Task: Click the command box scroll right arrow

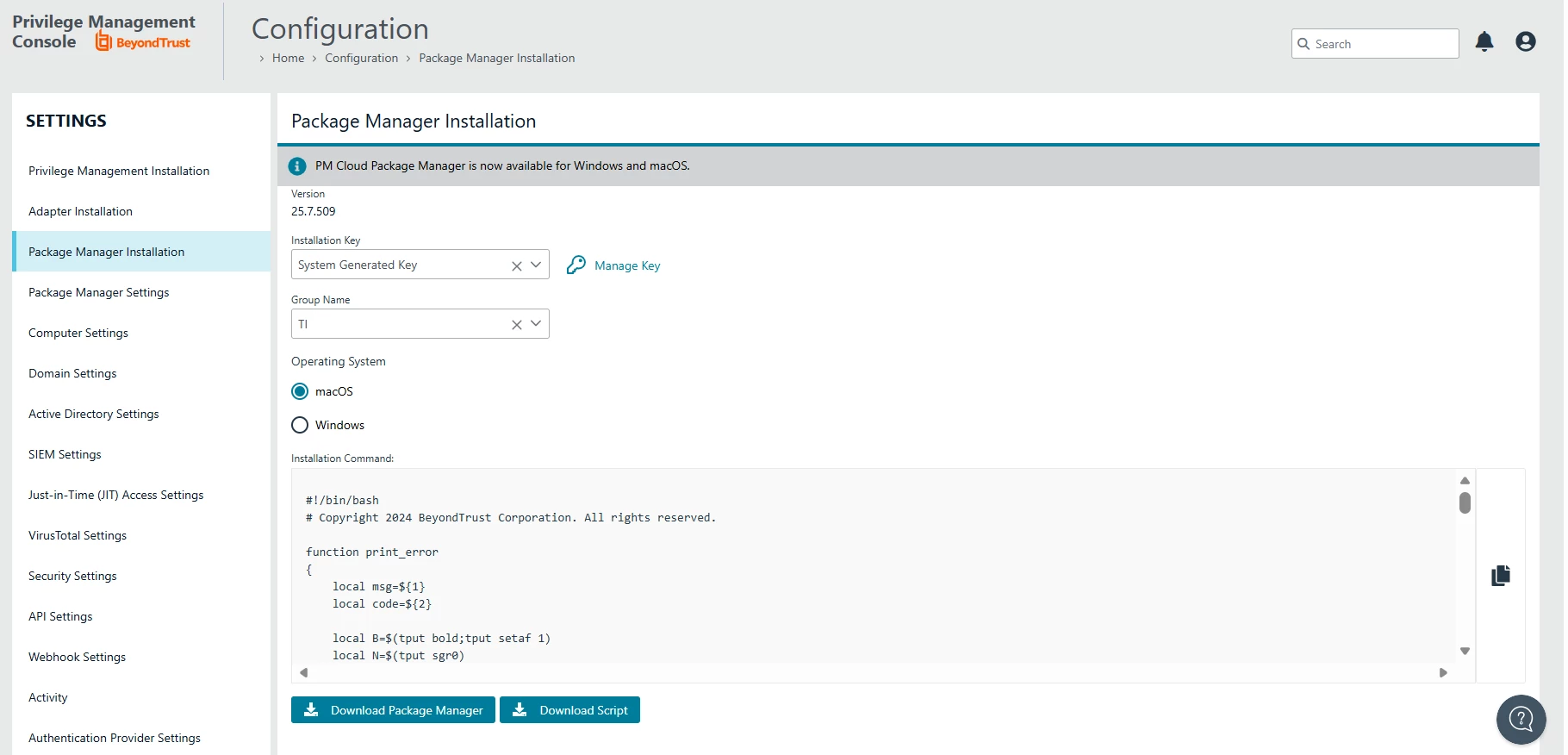Action: [x=1443, y=673]
